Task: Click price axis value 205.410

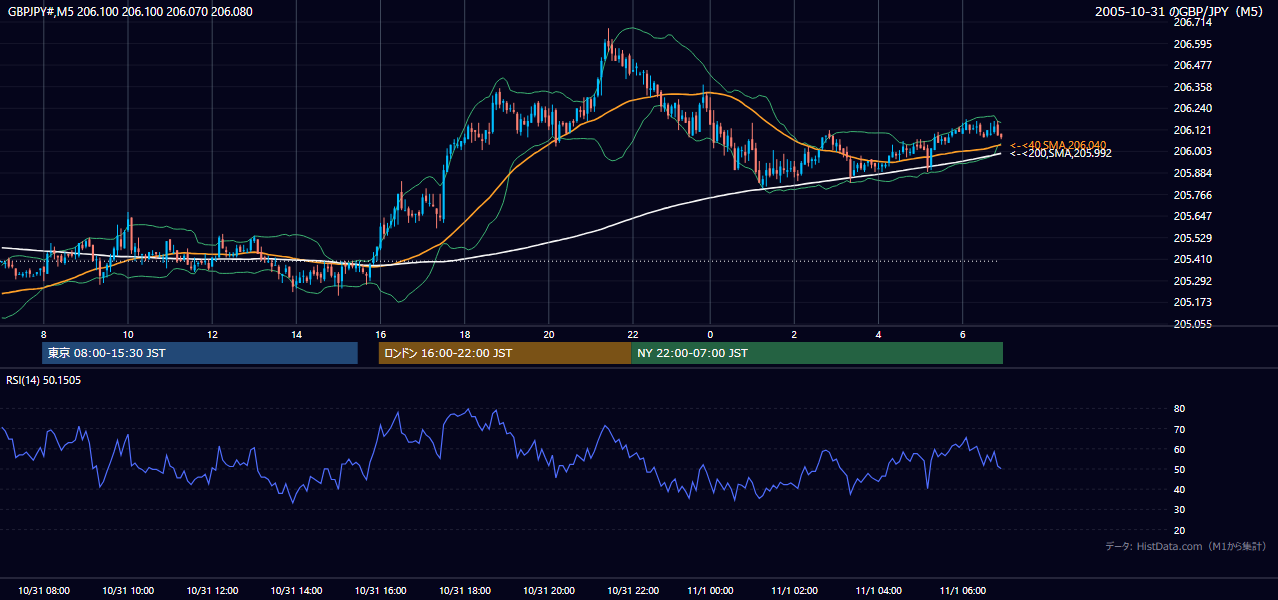Action: pyautogui.click(x=1193, y=259)
